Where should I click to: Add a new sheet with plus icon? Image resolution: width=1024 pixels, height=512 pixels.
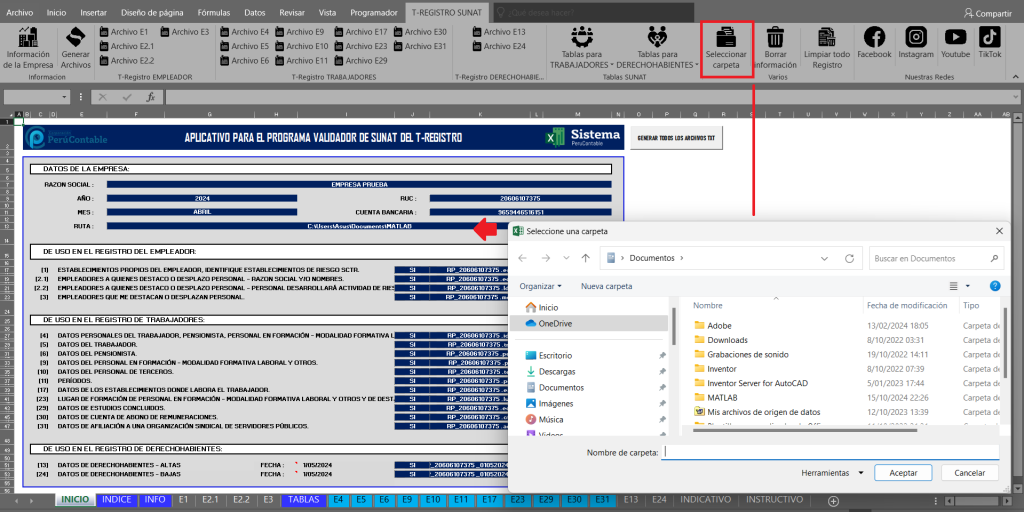[833, 501]
